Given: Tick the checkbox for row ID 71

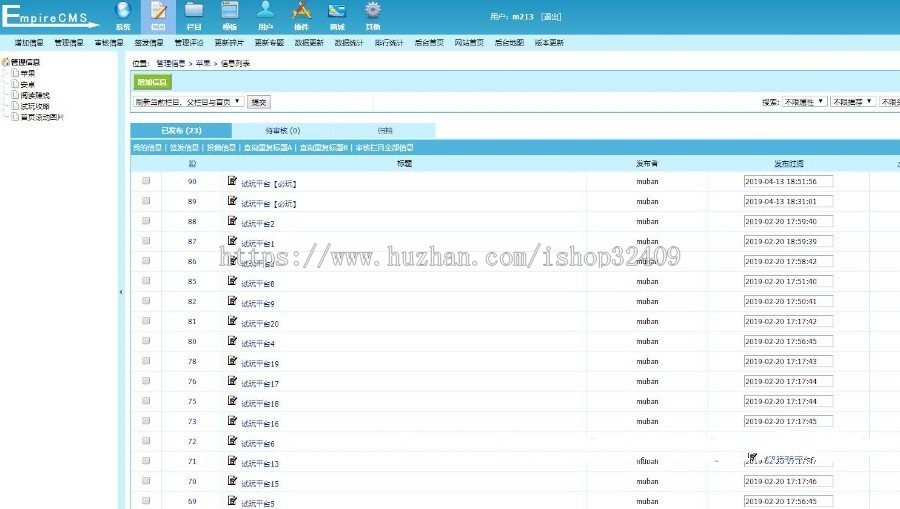Looking at the screenshot, I should [x=146, y=461].
